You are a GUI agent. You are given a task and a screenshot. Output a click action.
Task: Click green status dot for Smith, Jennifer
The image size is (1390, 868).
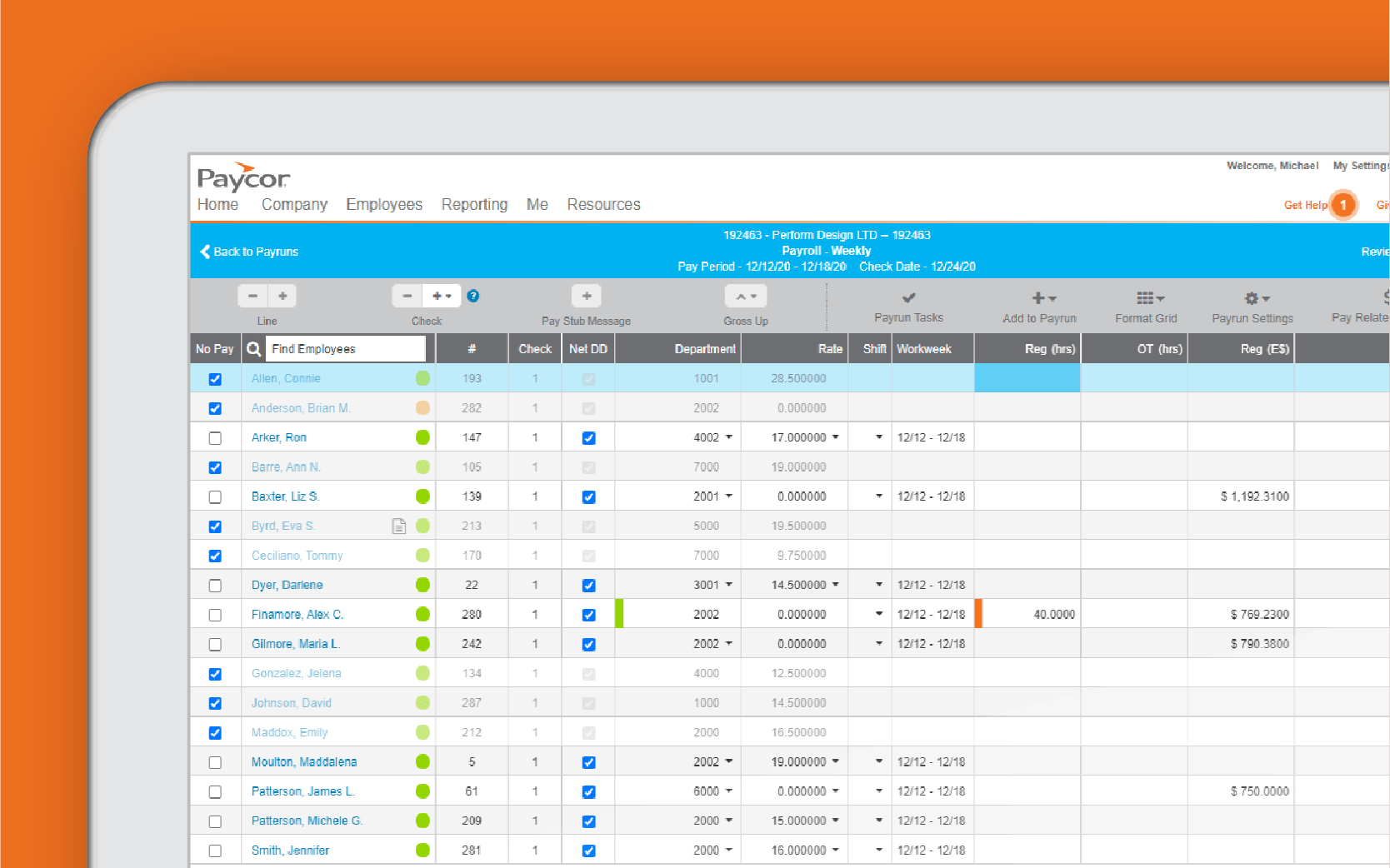(x=422, y=850)
